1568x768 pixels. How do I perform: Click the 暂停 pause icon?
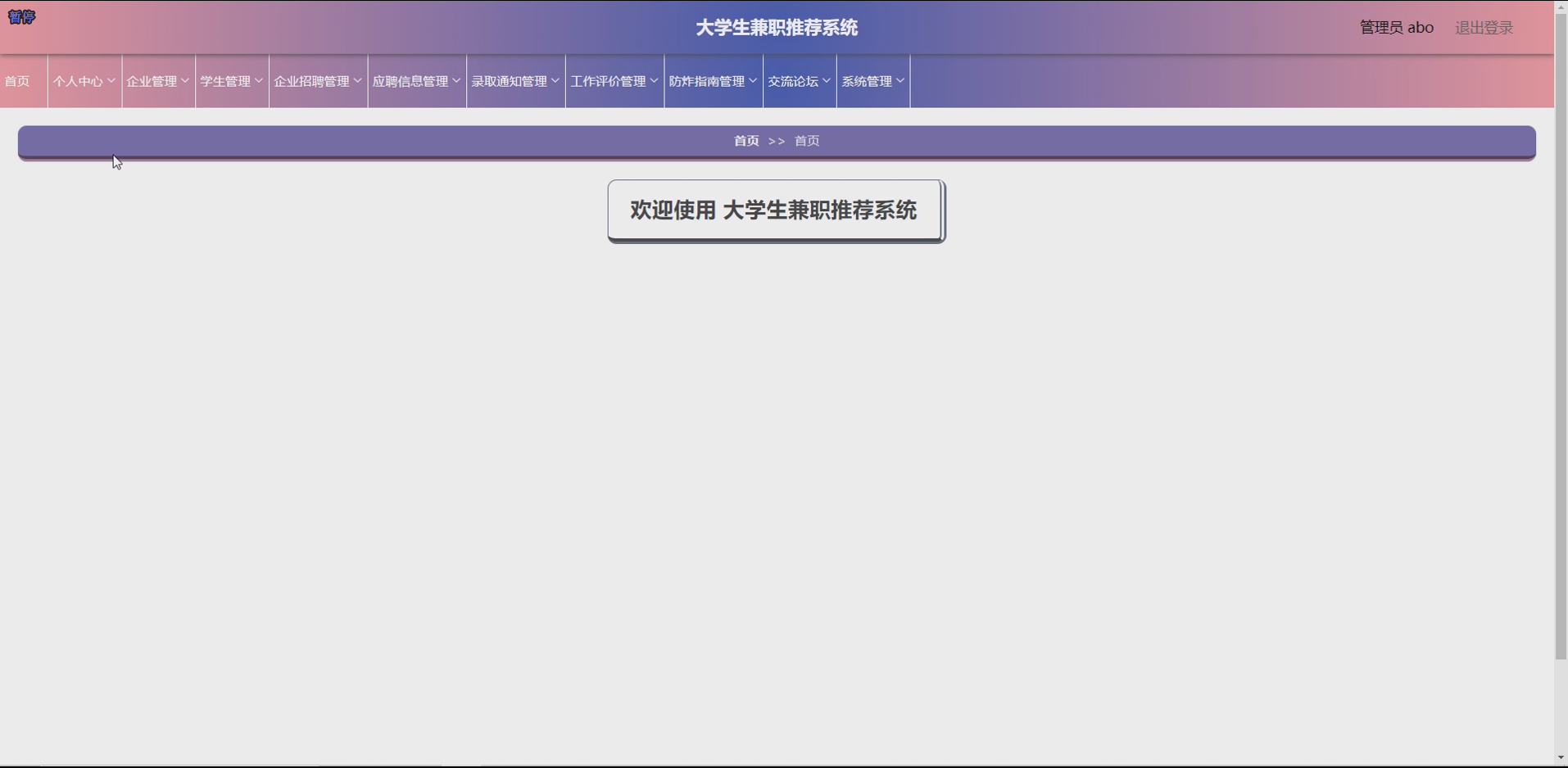click(21, 16)
